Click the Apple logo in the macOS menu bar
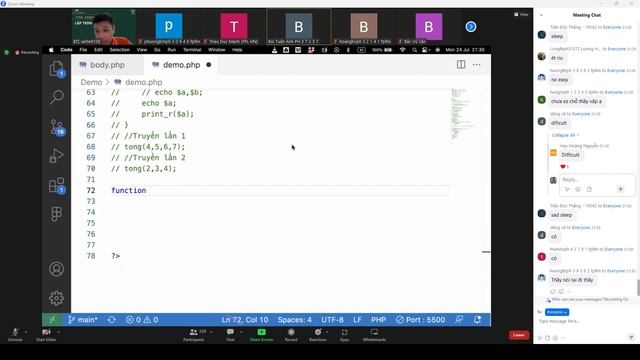The width and height of the screenshot is (640, 360). 51,50
